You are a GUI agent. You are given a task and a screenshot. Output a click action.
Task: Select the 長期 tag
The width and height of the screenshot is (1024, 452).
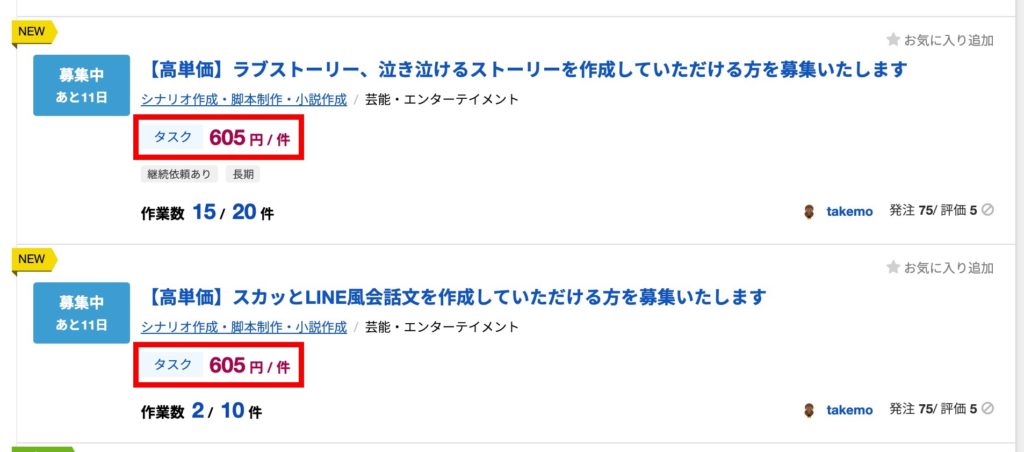242,174
